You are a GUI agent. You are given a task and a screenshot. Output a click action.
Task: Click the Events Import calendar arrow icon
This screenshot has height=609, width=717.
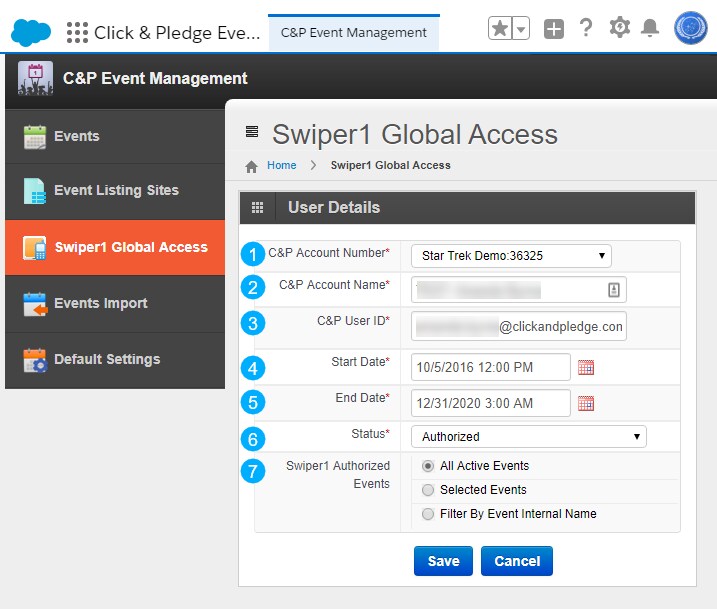click(35, 304)
